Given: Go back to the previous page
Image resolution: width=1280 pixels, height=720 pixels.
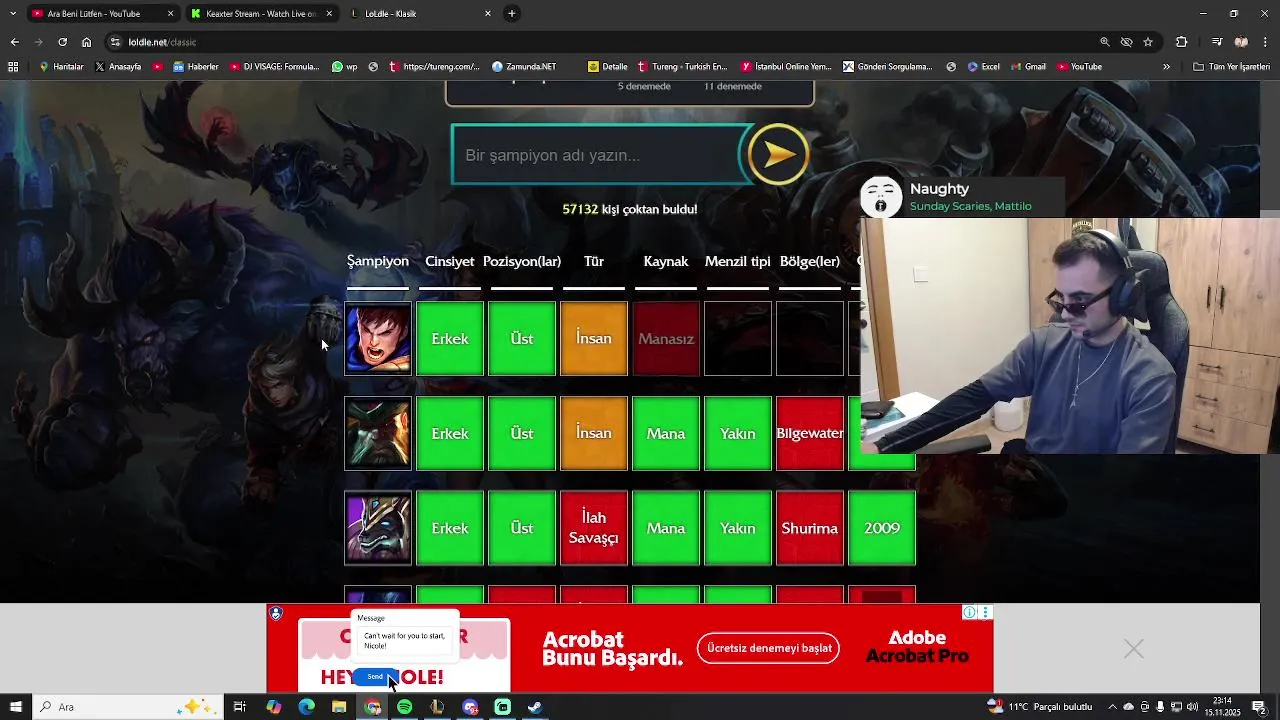Looking at the screenshot, I should (x=14, y=42).
